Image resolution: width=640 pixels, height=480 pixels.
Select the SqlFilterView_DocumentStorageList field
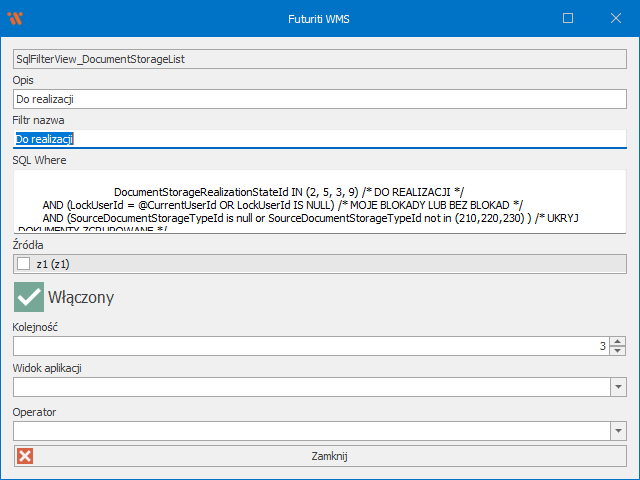320,59
